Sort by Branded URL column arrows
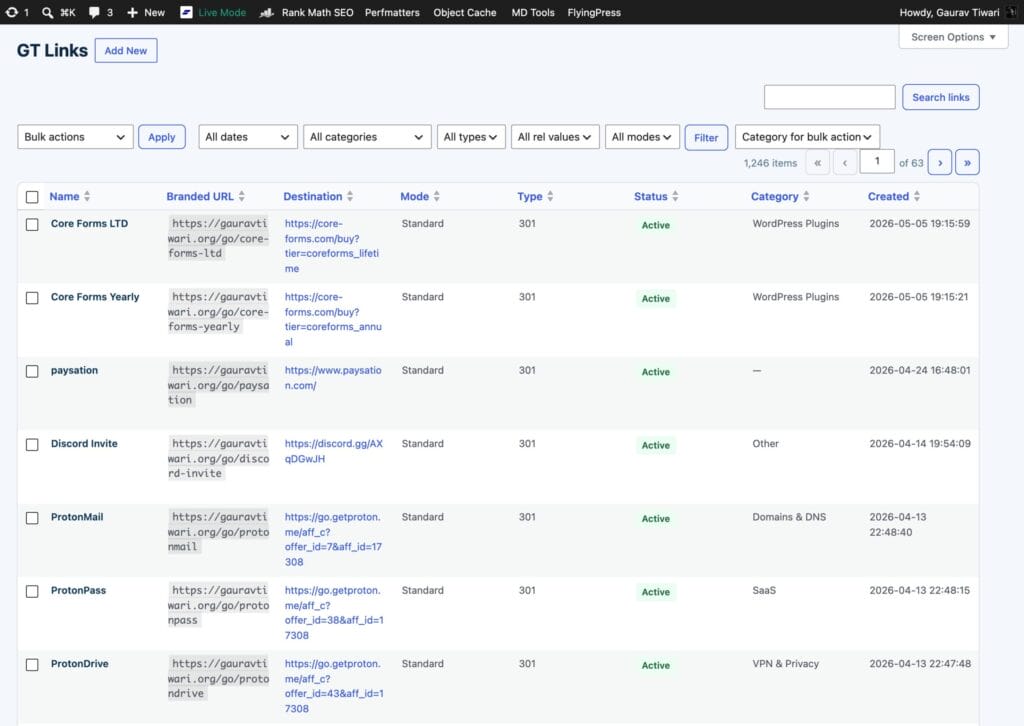 (x=242, y=197)
